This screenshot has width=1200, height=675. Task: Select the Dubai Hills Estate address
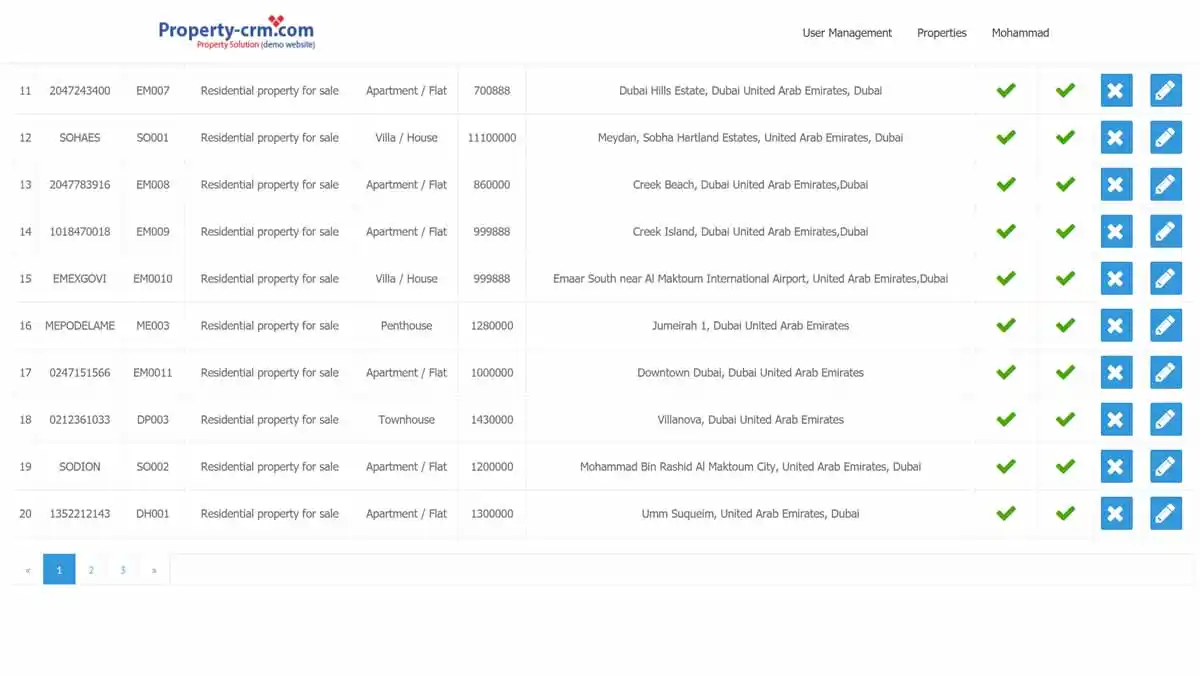(x=750, y=91)
